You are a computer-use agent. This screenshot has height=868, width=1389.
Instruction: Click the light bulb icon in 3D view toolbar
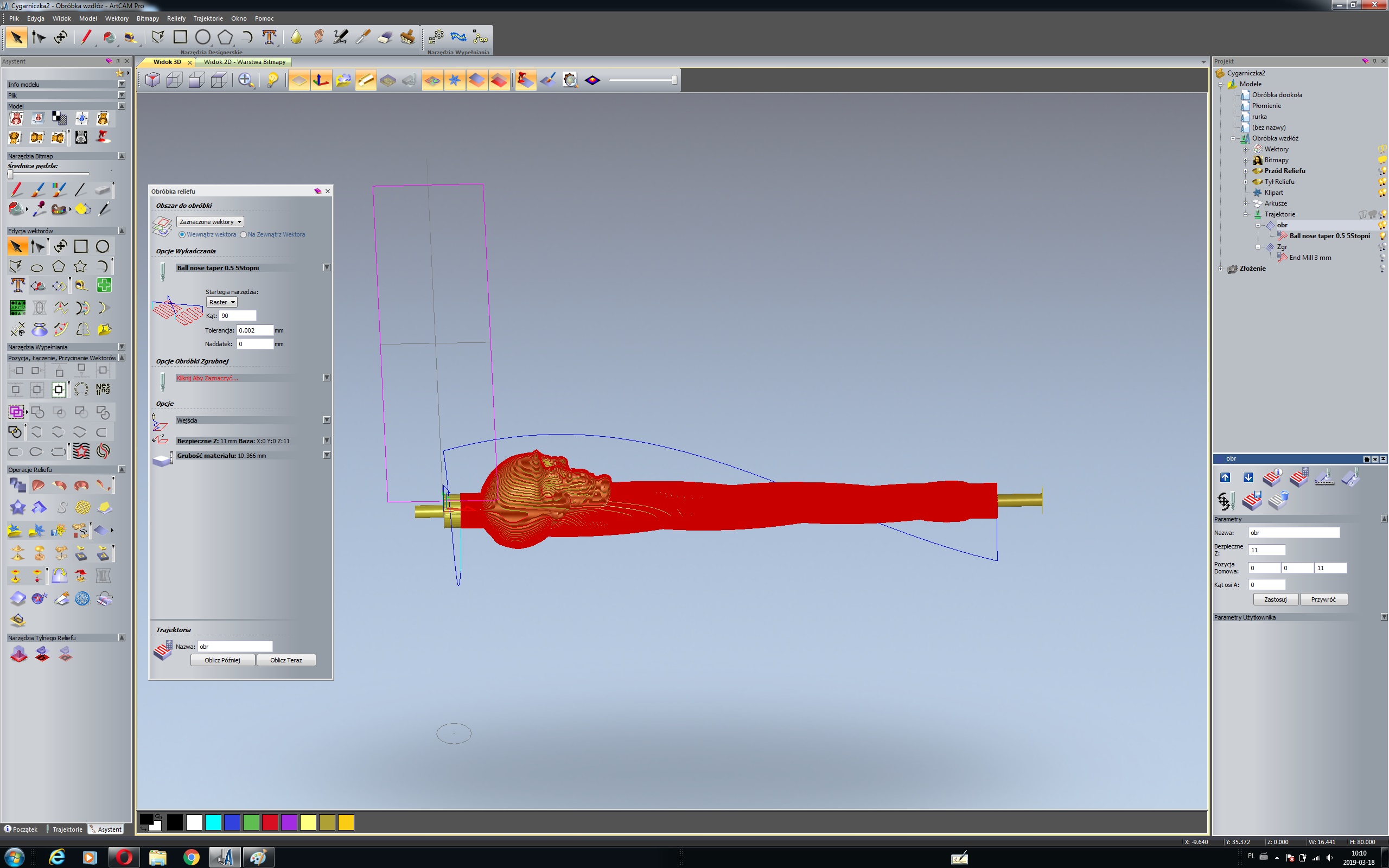point(272,80)
